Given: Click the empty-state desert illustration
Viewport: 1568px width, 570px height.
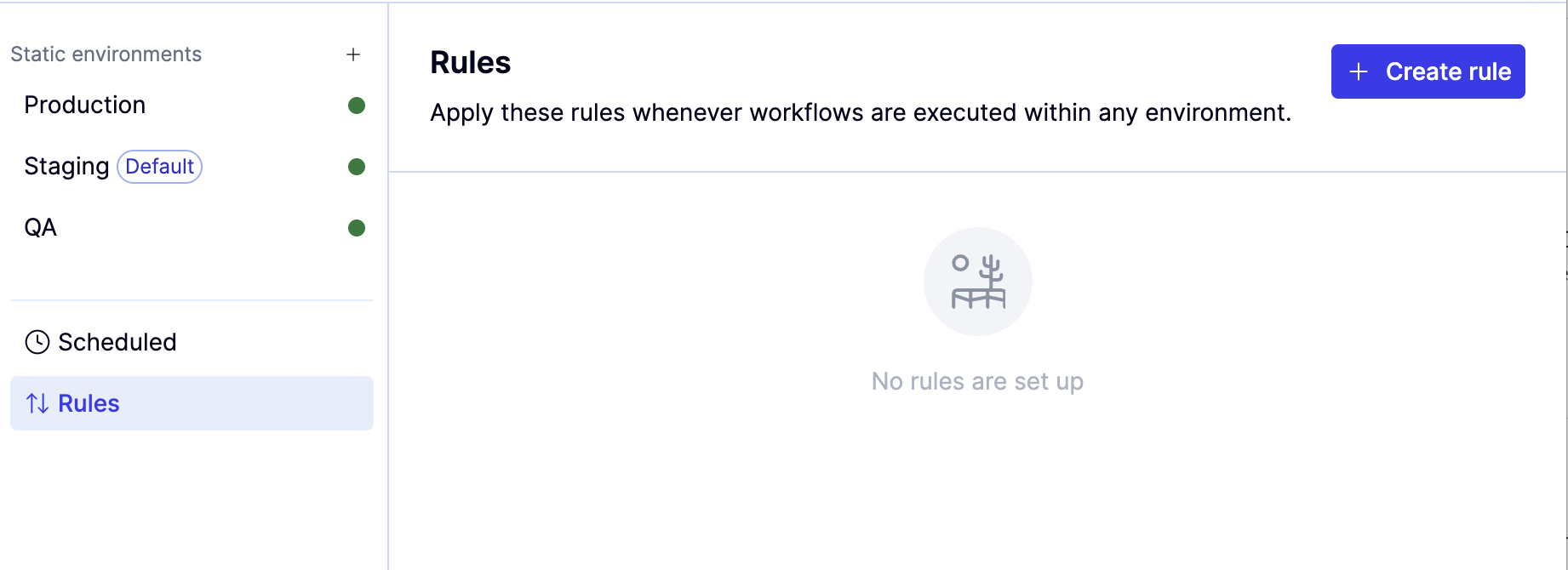Looking at the screenshot, I should (x=978, y=282).
